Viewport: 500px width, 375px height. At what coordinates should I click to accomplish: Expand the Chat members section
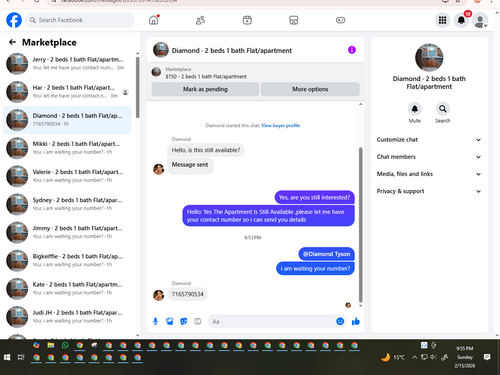429,157
